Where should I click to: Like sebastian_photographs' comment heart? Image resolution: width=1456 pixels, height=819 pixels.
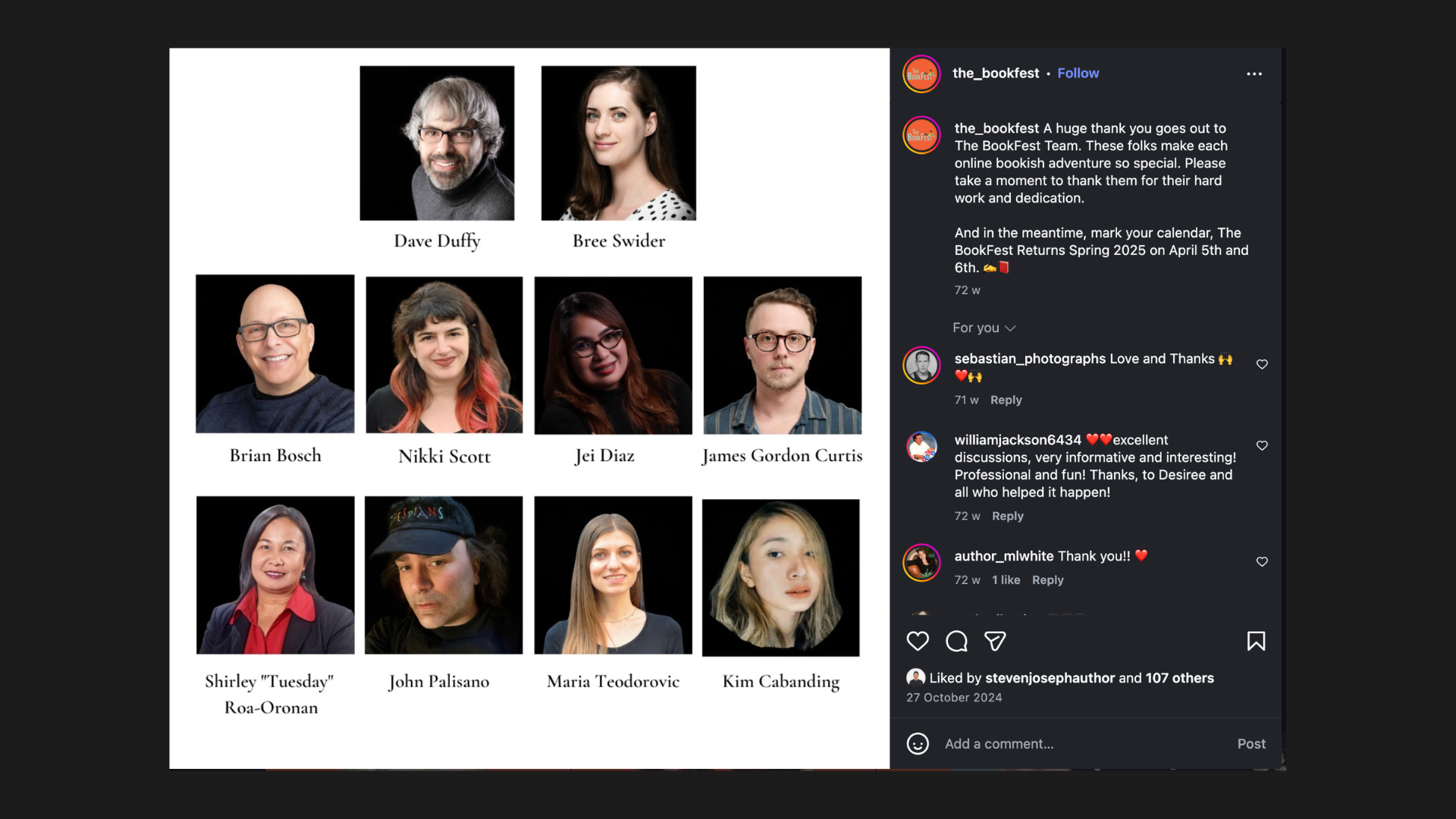click(x=1262, y=364)
